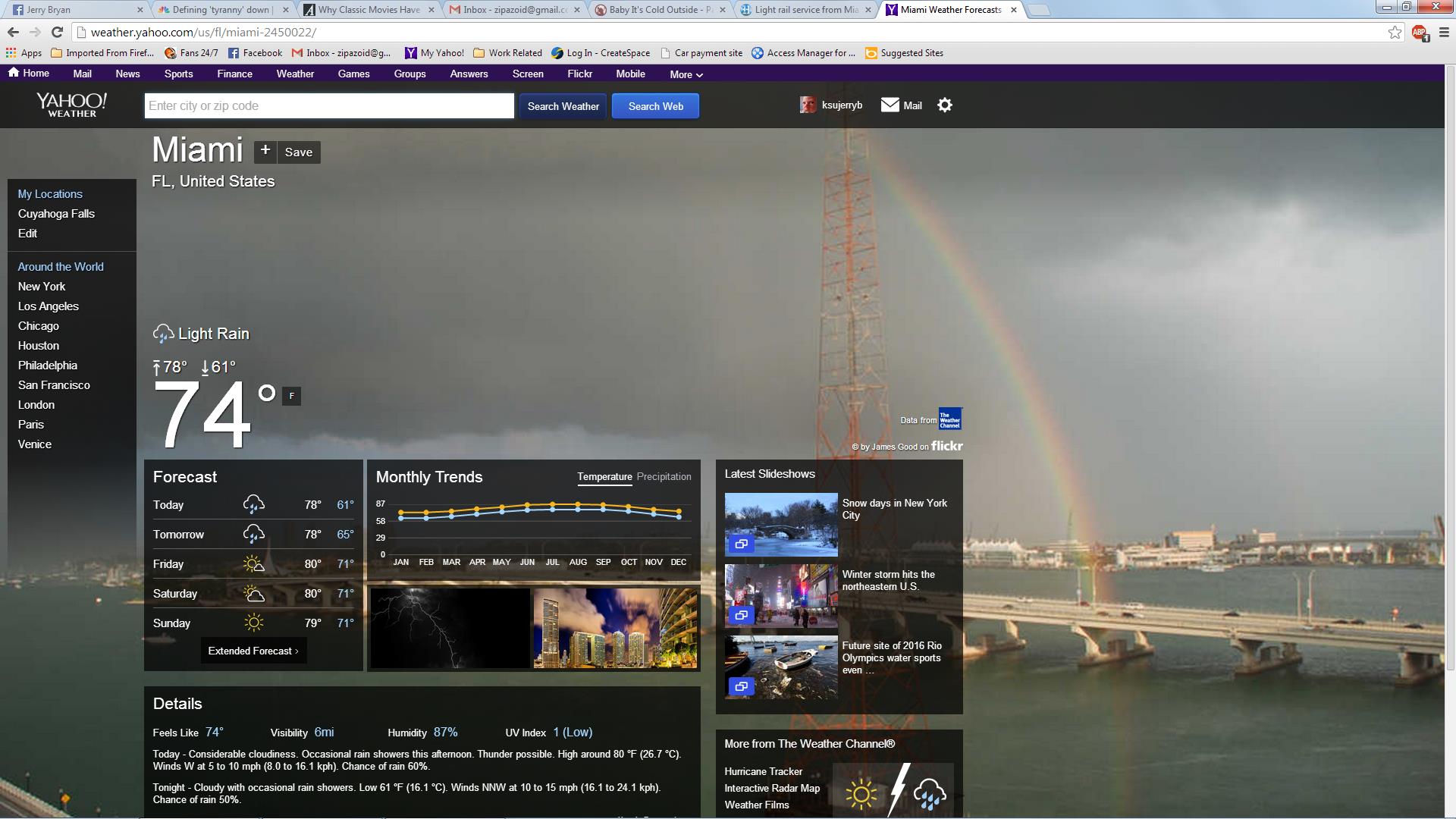Click the plus icon beside Miami

[265, 151]
